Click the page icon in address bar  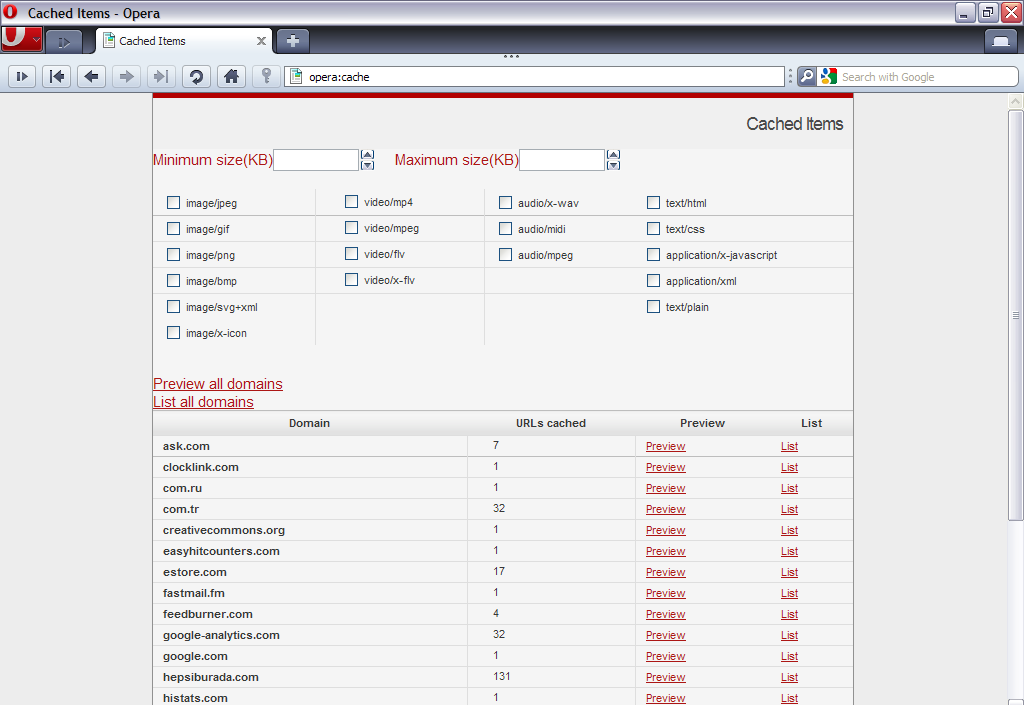coord(296,76)
